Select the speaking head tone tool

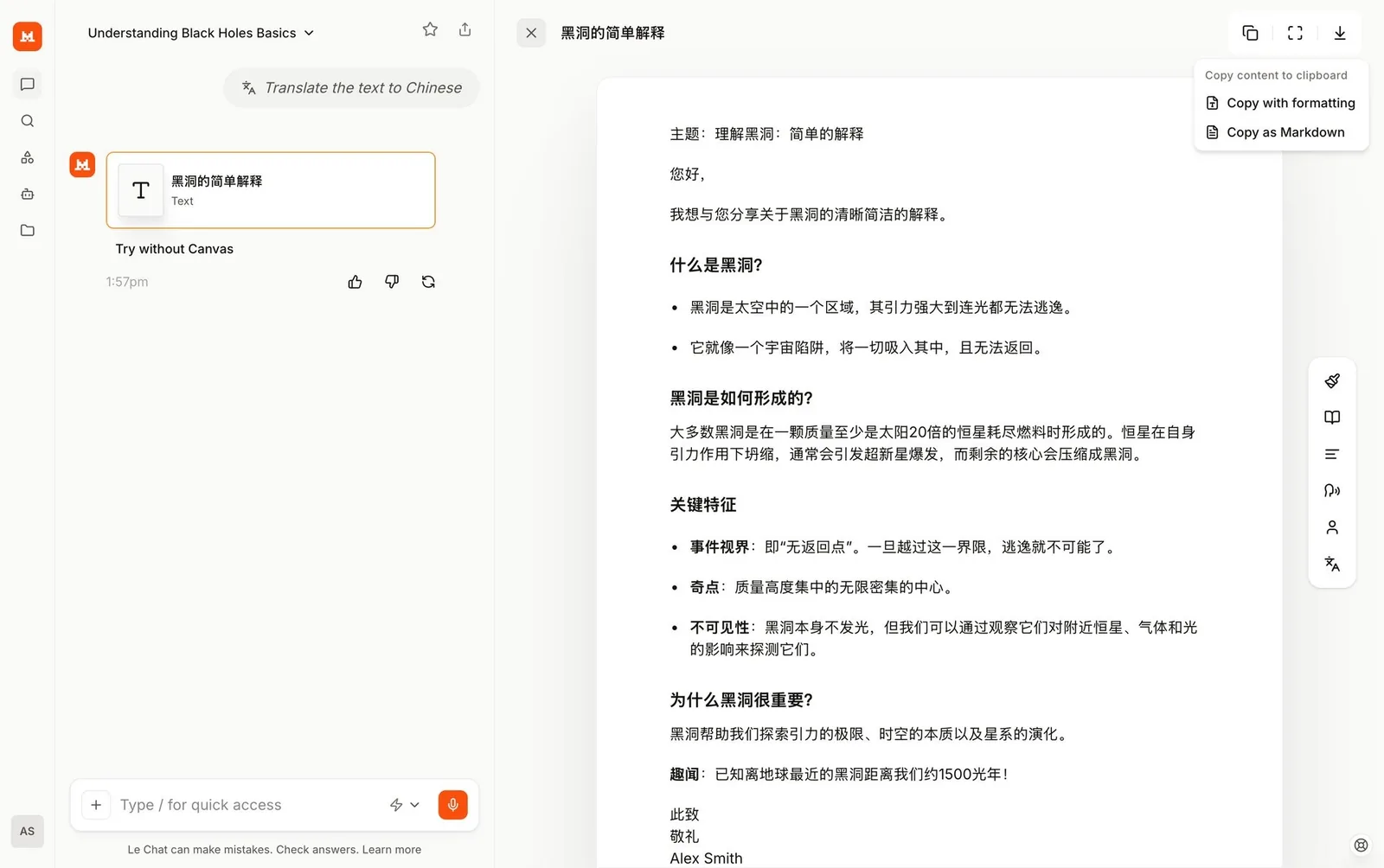tap(1332, 490)
